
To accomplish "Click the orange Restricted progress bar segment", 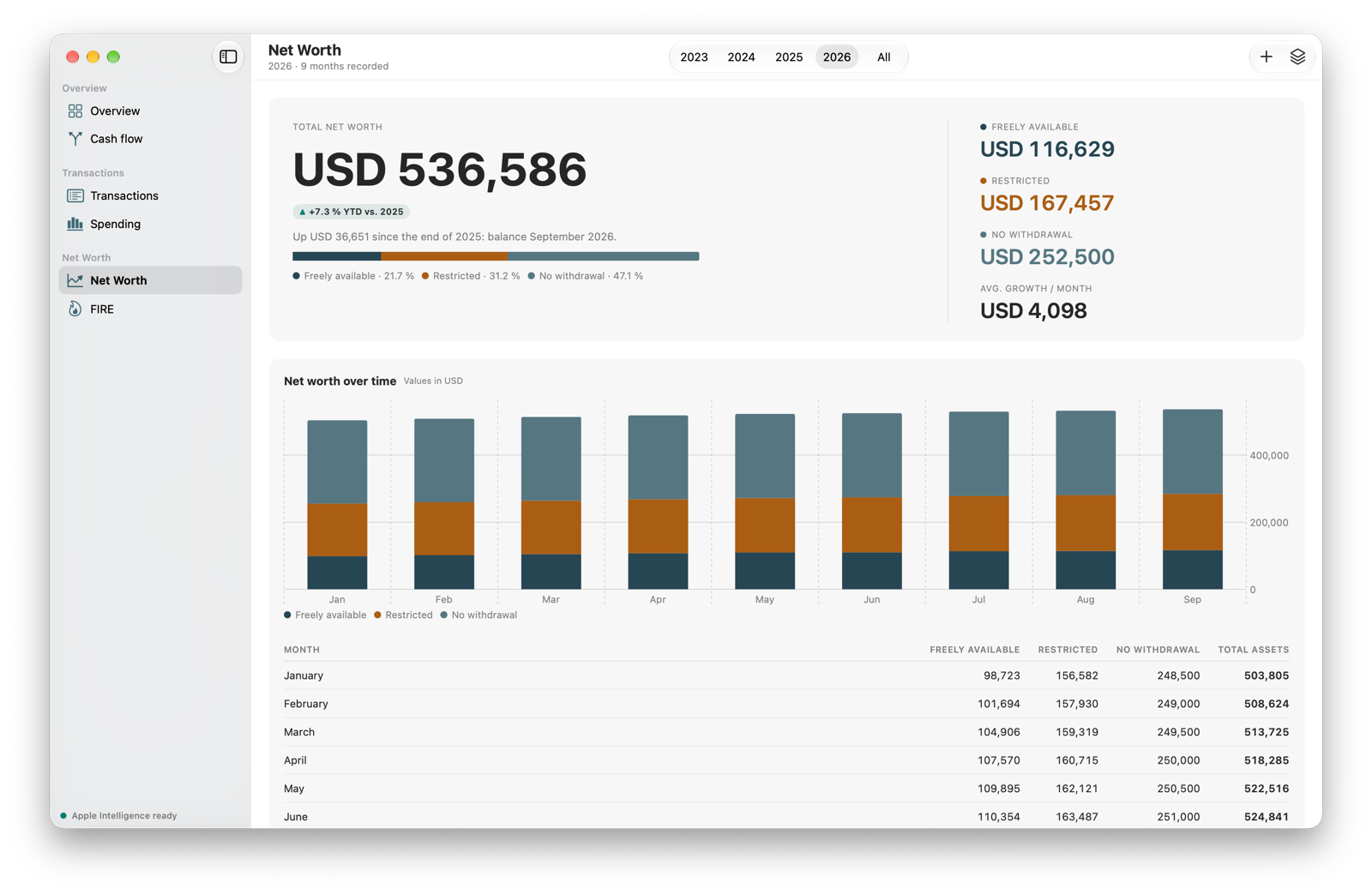I will pyautogui.click(x=444, y=256).
